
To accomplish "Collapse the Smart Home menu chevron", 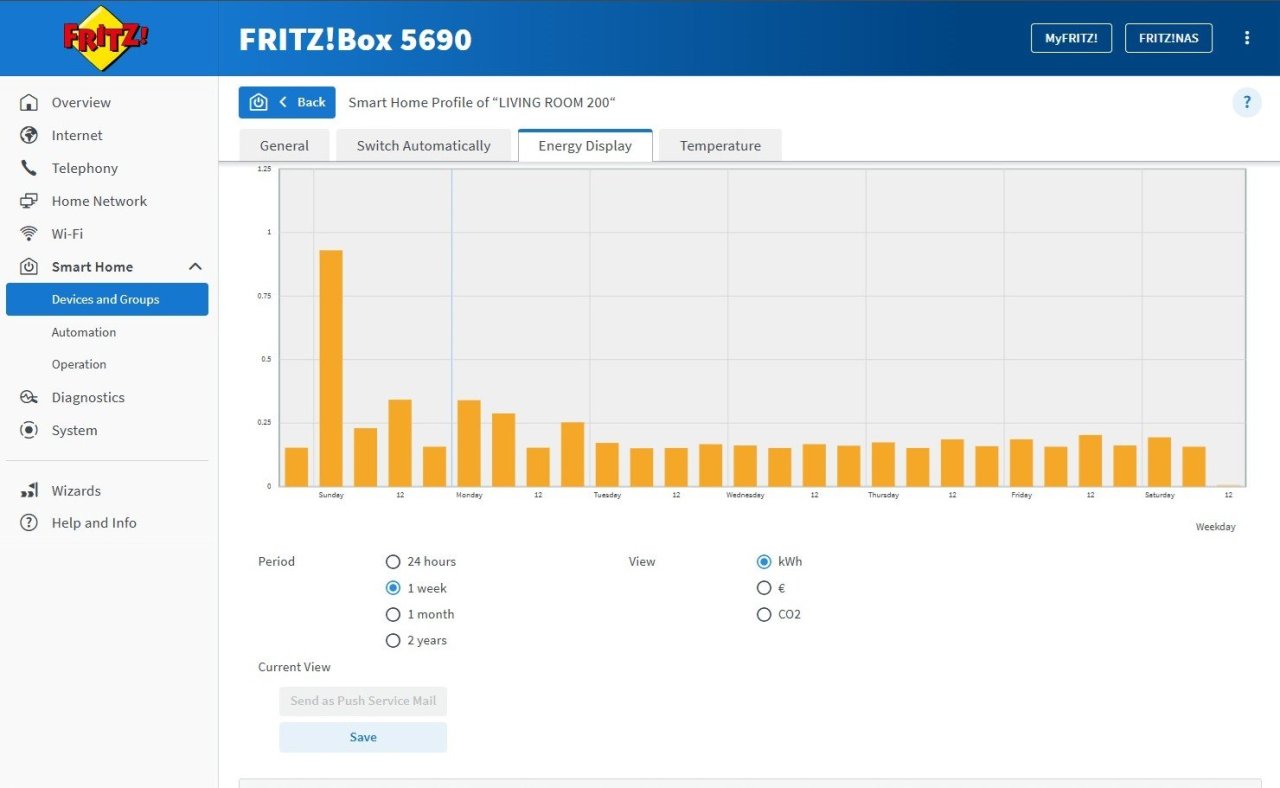I will pos(195,267).
